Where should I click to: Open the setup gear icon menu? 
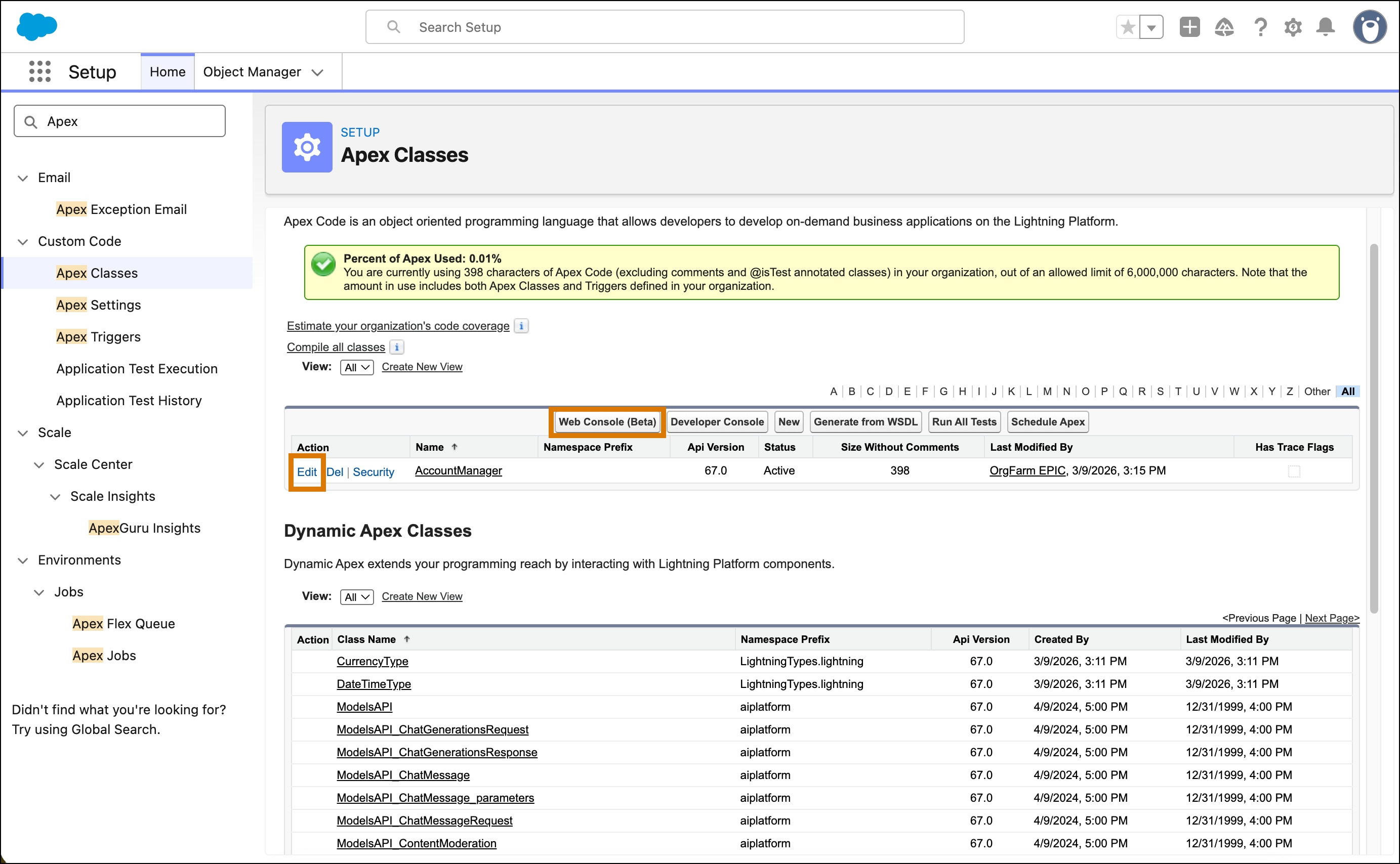coord(1293,27)
